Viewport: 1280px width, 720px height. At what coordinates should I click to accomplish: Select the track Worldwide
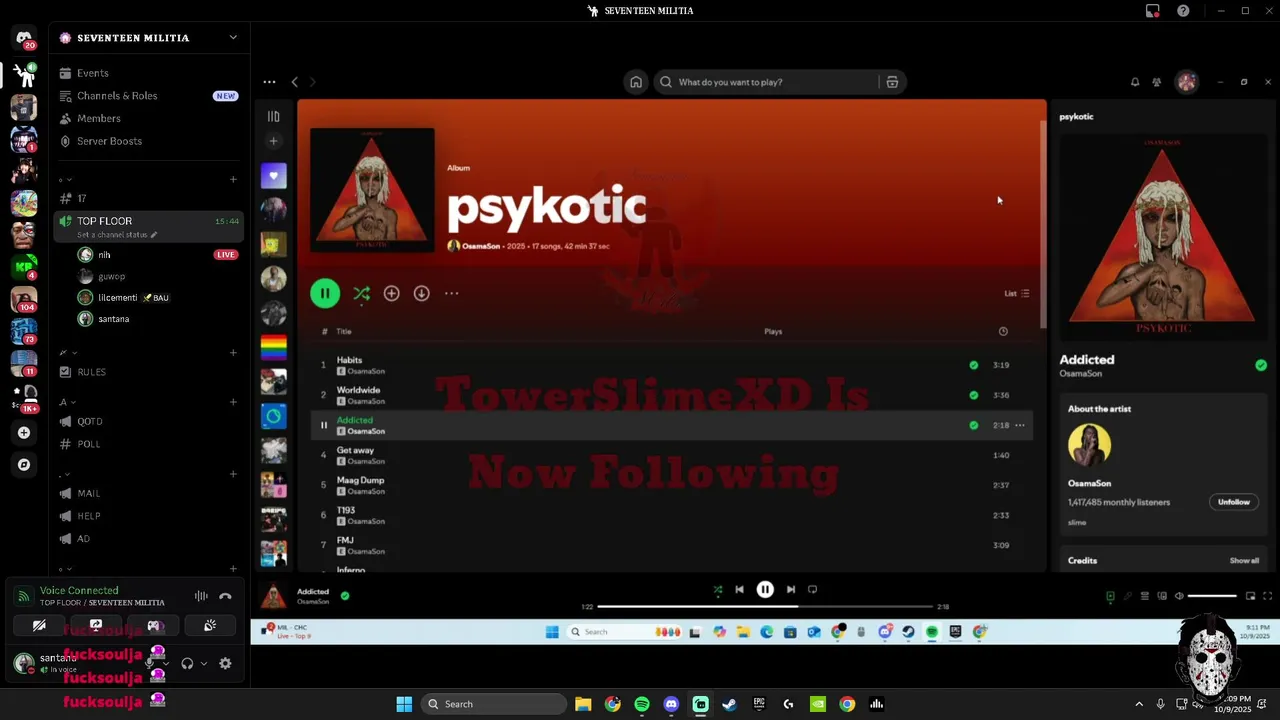point(358,390)
